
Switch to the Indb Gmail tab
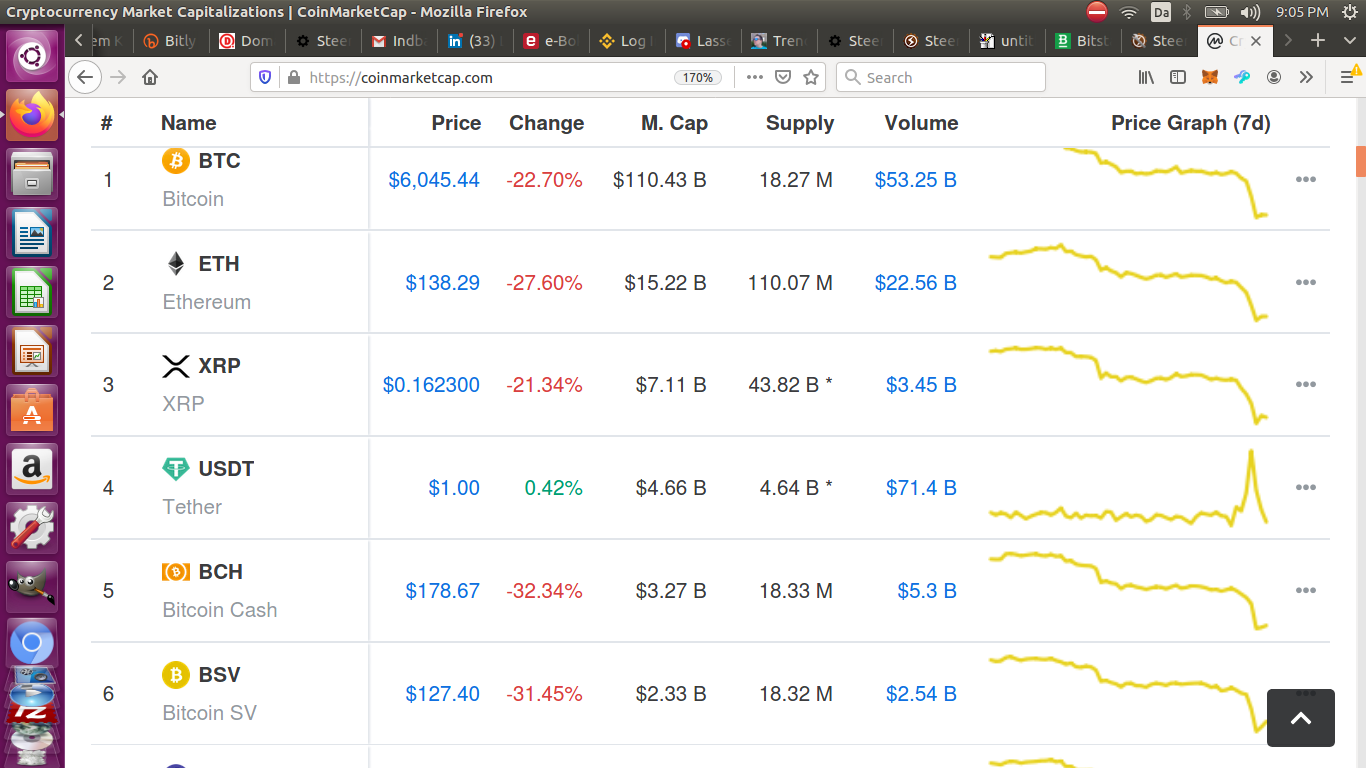(400, 41)
